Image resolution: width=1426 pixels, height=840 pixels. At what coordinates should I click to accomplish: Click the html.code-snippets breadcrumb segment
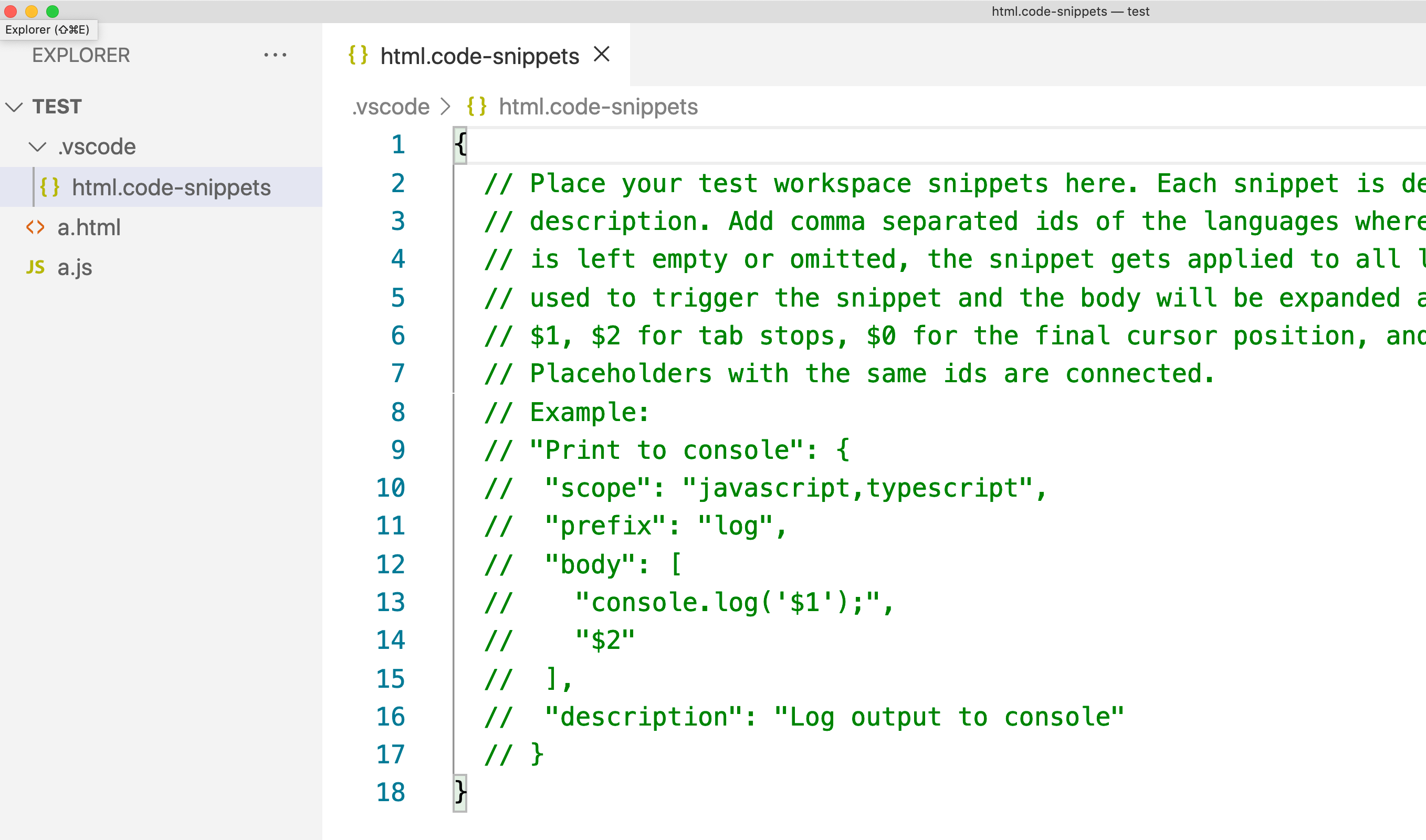(598, 107)
